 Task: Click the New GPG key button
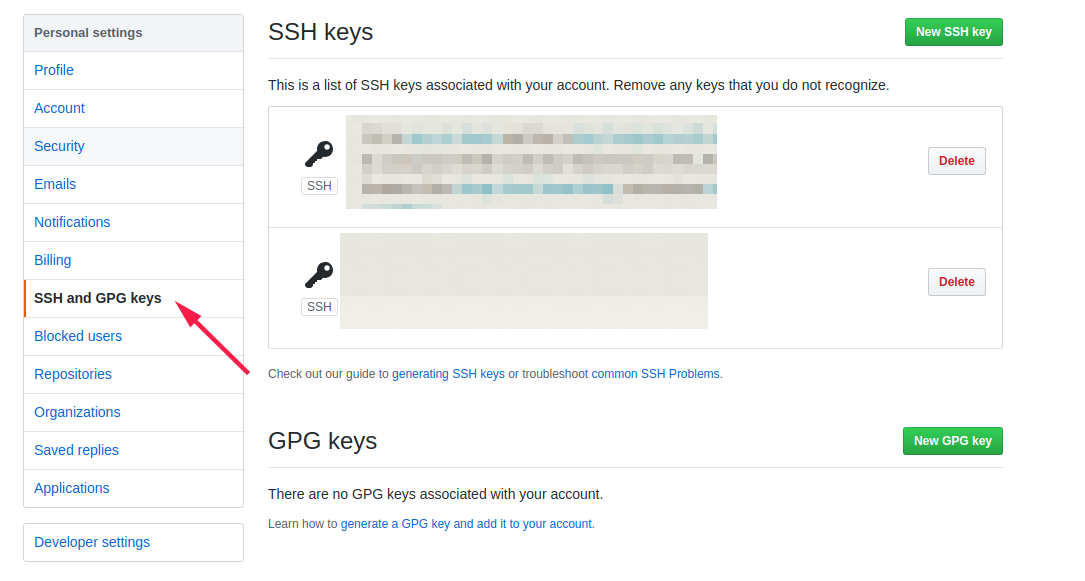952,441
